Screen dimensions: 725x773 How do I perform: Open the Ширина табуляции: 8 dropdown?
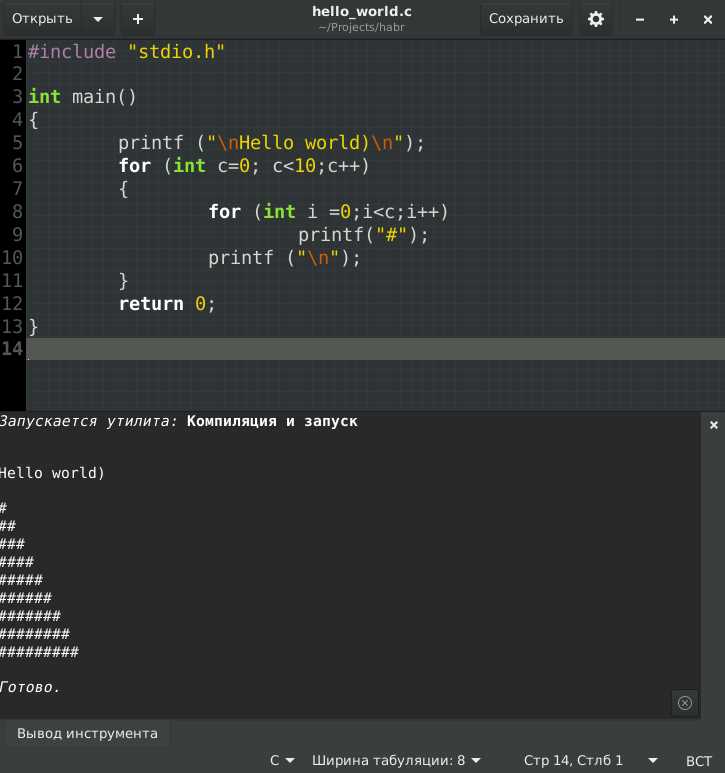coord(396,760)
